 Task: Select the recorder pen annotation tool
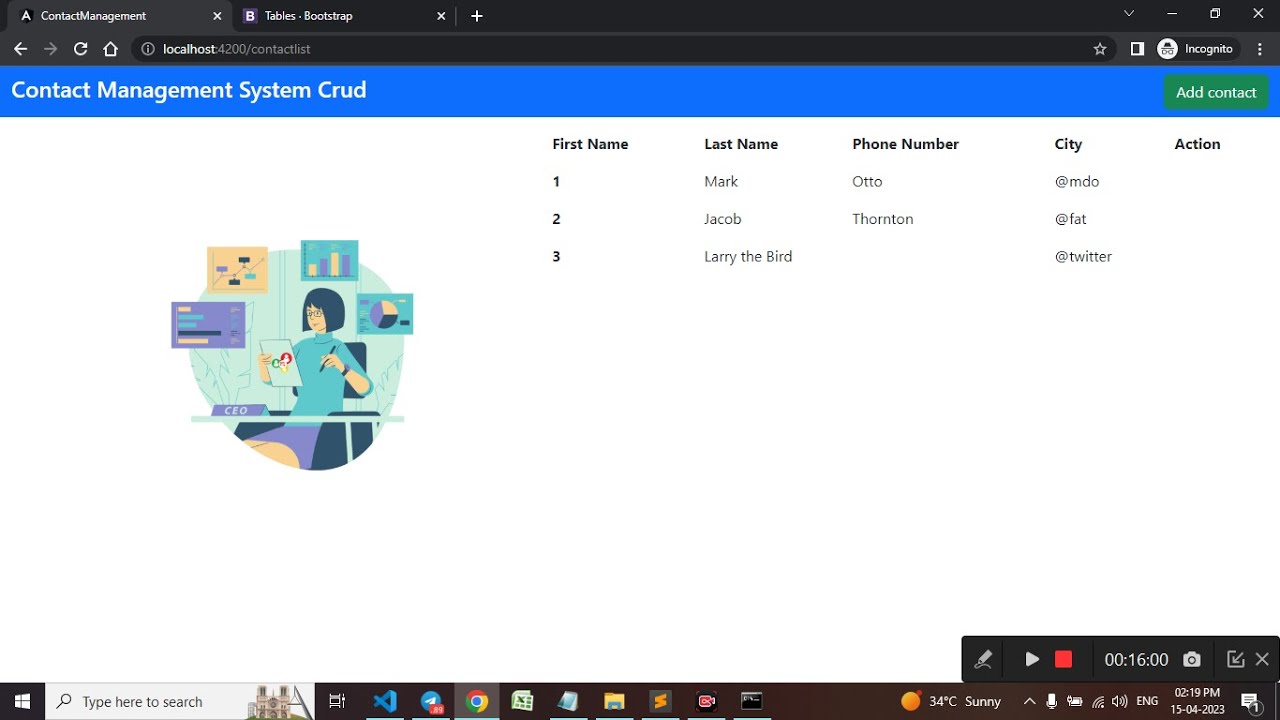[983, 659]
